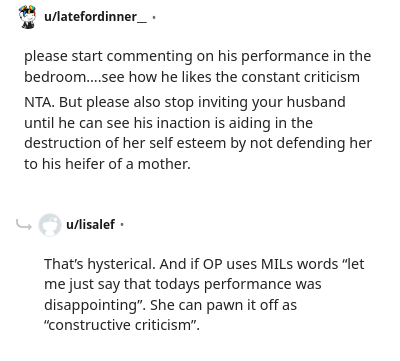Click the line starting "until he can see"

pyautogui.click(x=168, y=123)
